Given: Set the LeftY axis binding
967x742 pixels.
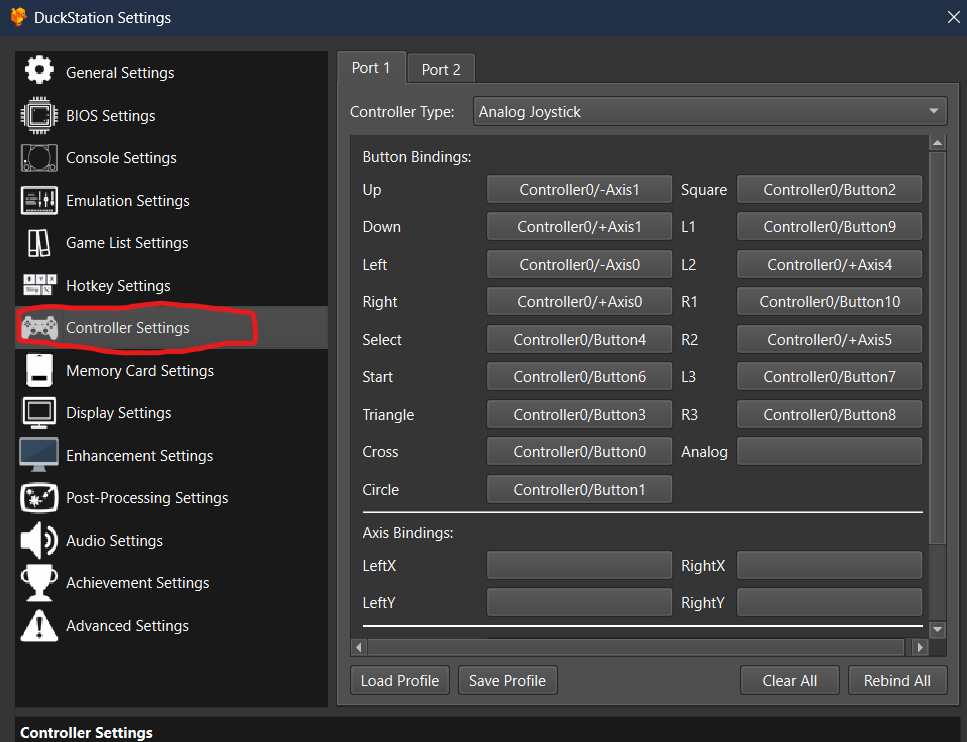Looking at the screenshot, I should click(579, 603).
